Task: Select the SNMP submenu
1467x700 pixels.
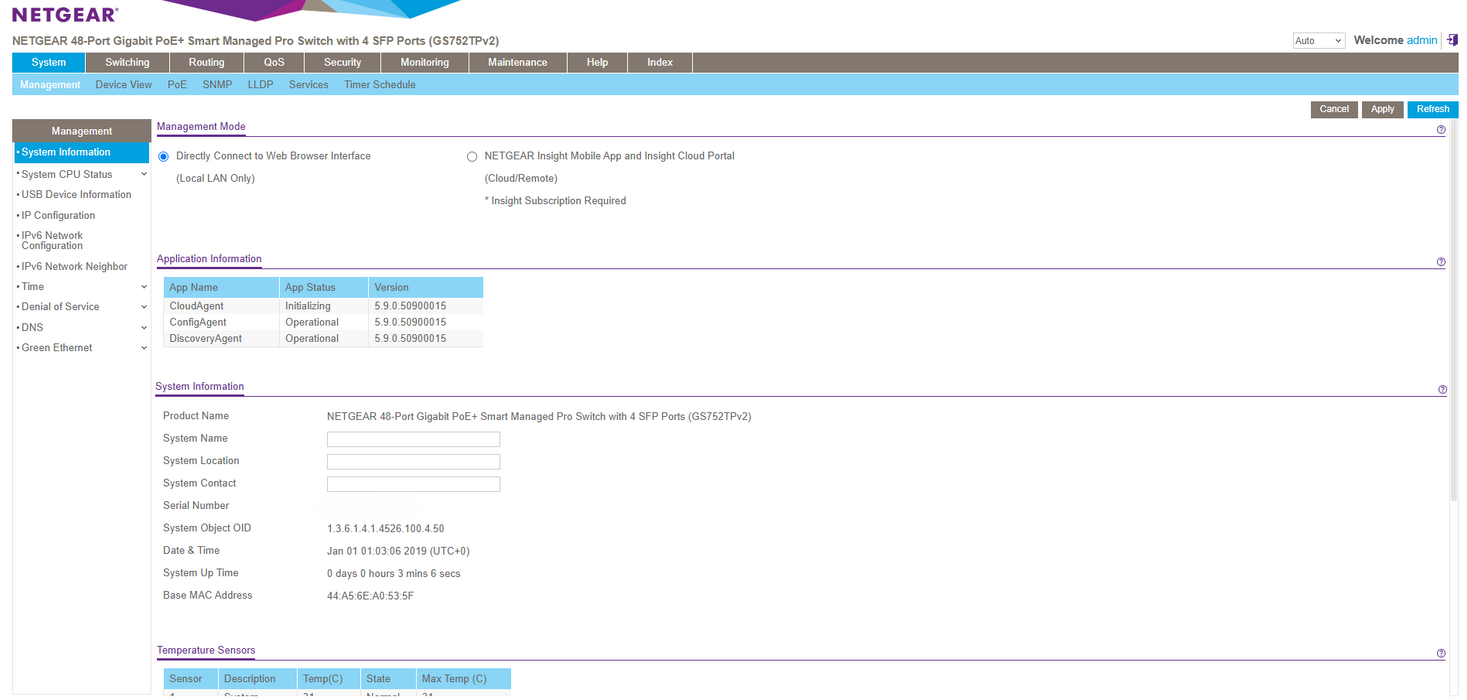Action: pyautogui.click(x=217, y=85)
